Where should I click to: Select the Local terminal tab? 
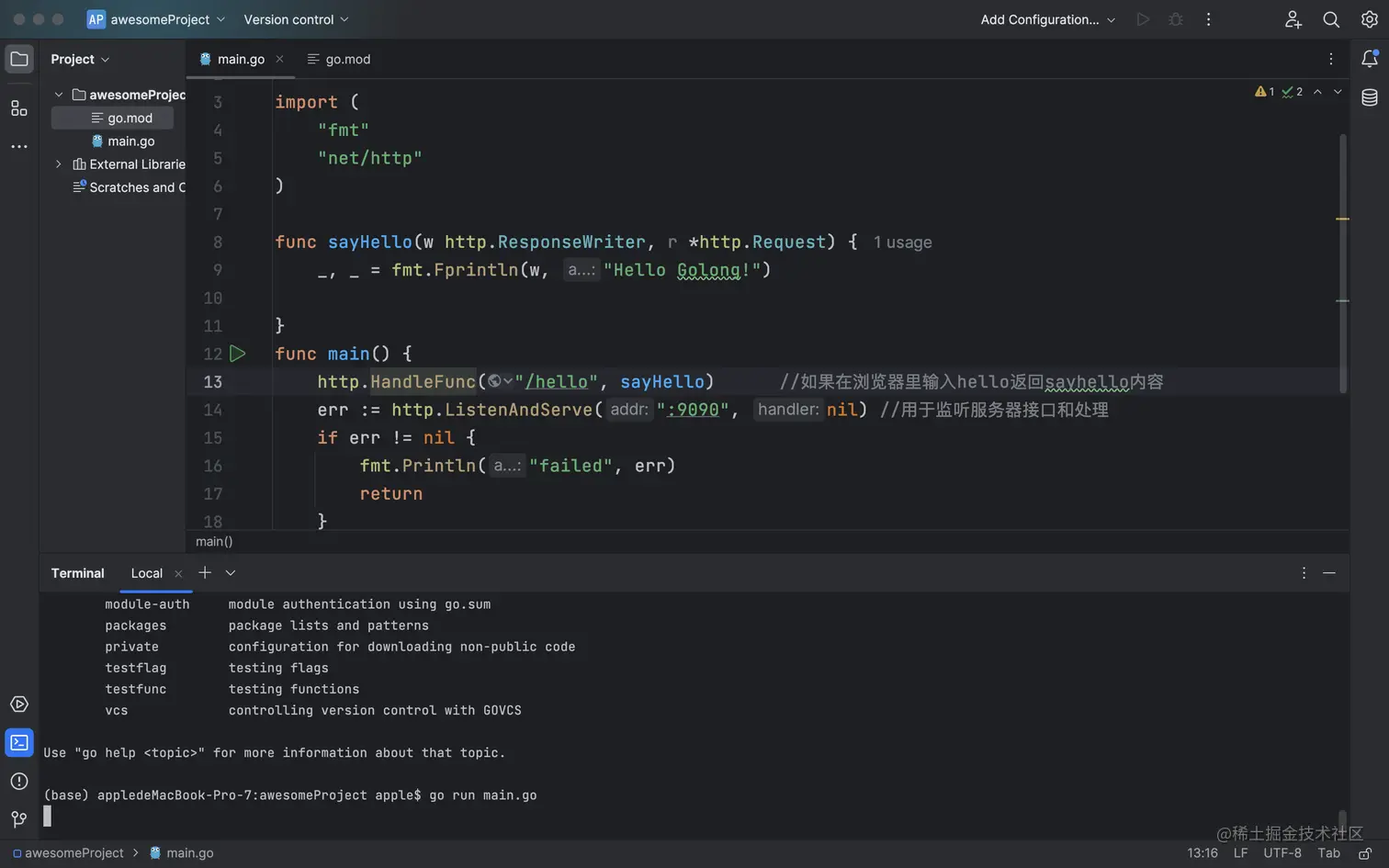click(x=146, y=573)
